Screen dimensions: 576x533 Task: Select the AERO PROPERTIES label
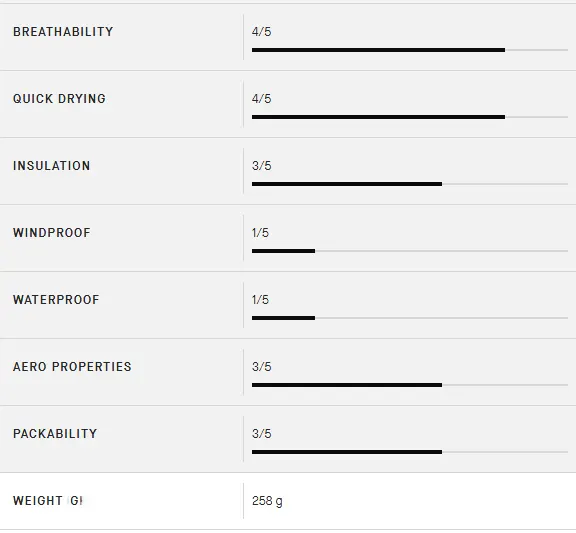click(72, 367)
